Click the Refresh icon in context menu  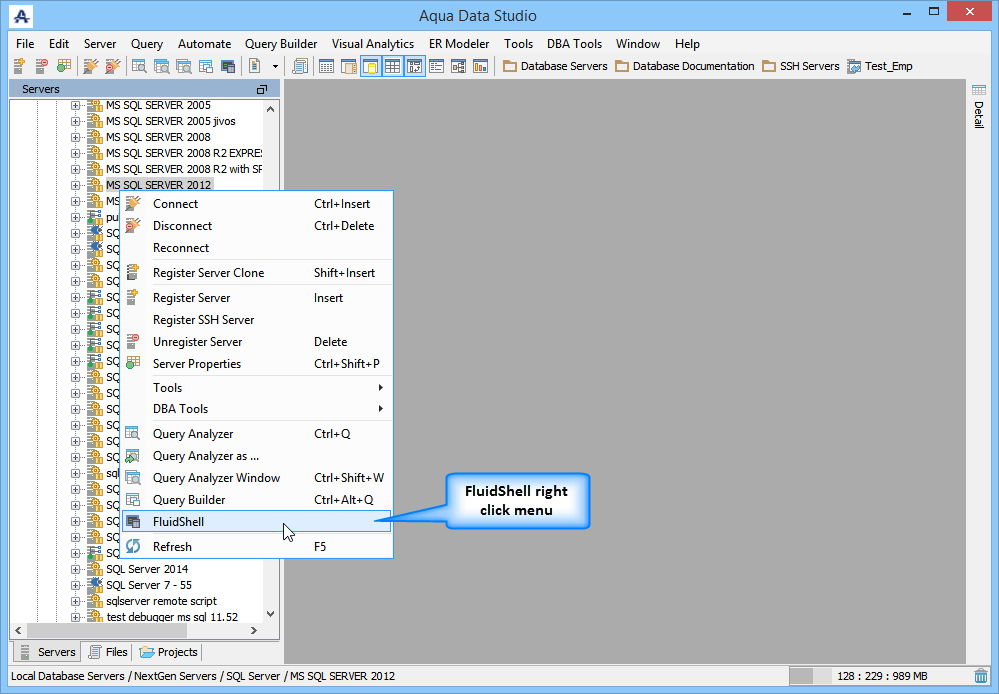click(x=133, y=546)
